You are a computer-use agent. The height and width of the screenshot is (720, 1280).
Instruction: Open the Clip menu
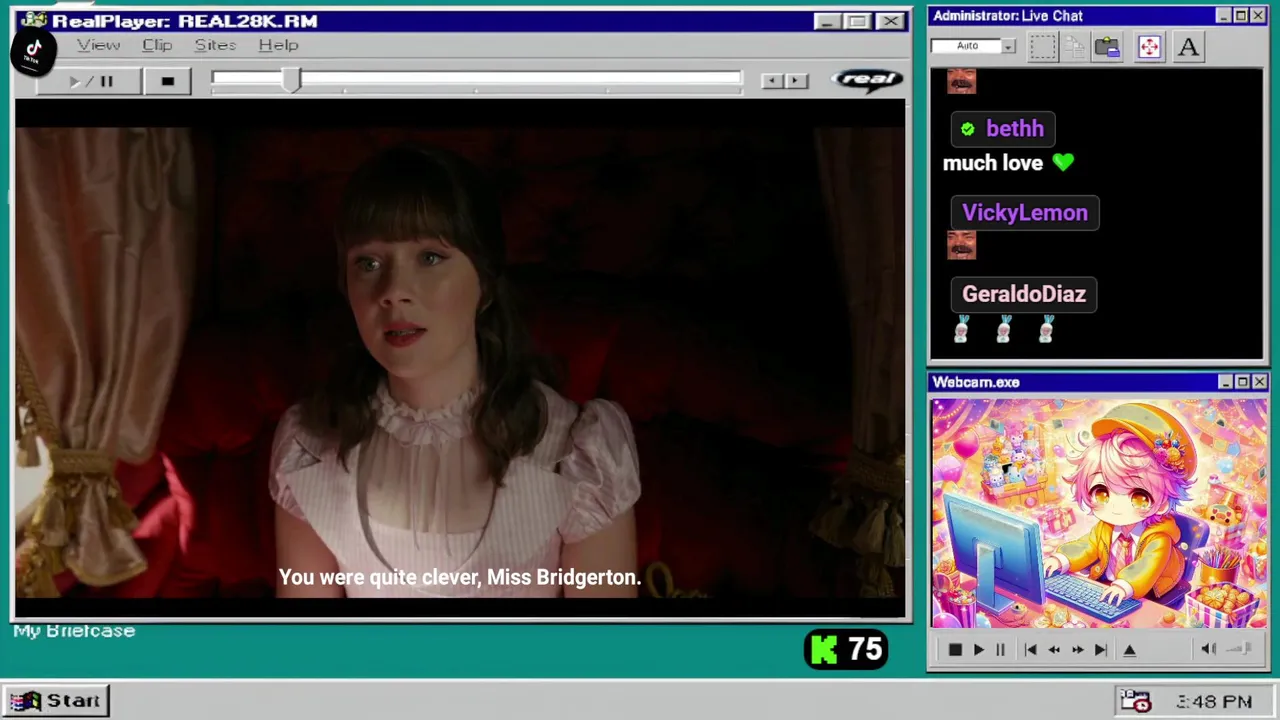tap(157, 45)
